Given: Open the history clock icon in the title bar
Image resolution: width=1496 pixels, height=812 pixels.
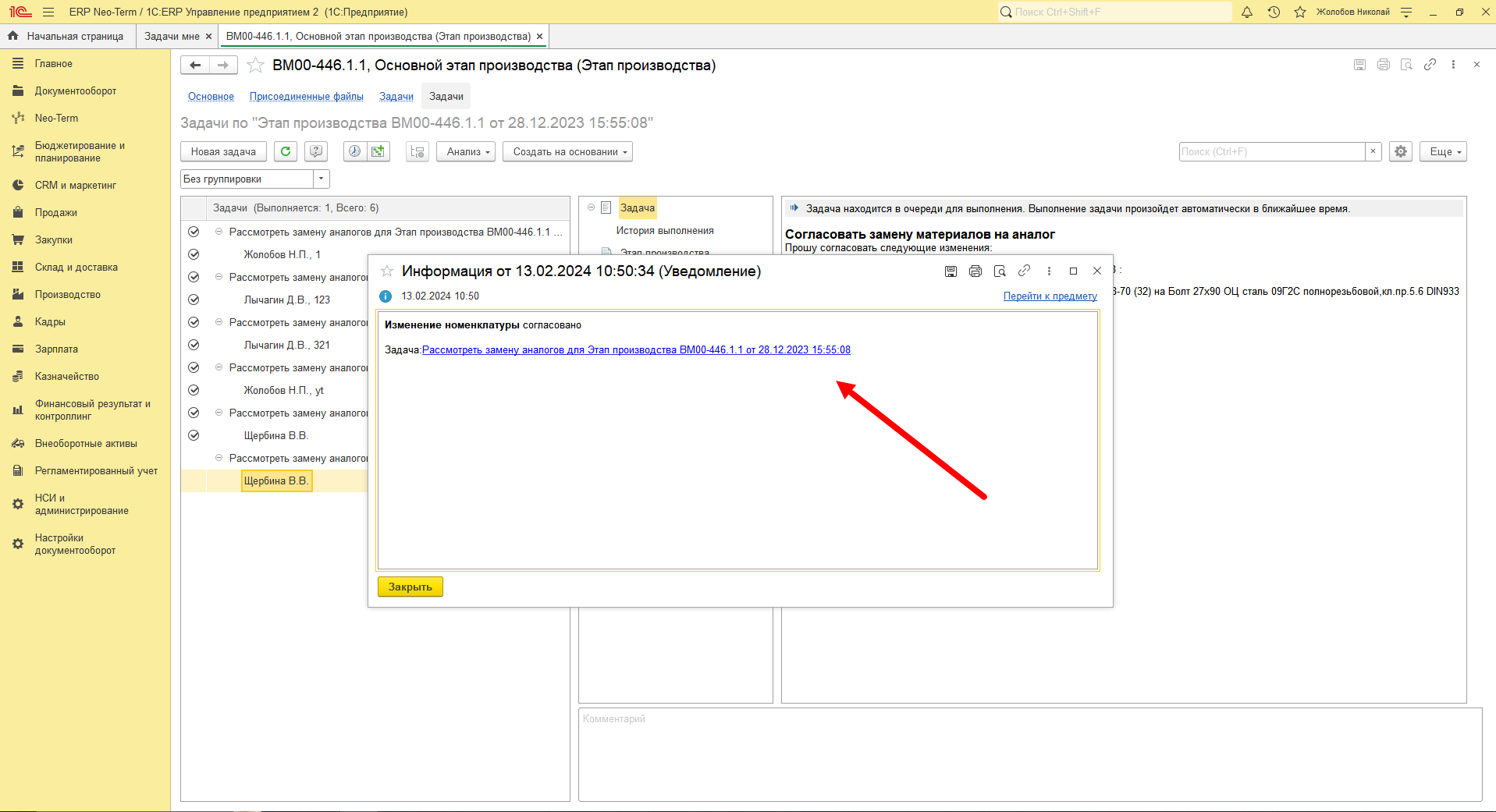Looking at the screenshot, I should [1274, 12].
